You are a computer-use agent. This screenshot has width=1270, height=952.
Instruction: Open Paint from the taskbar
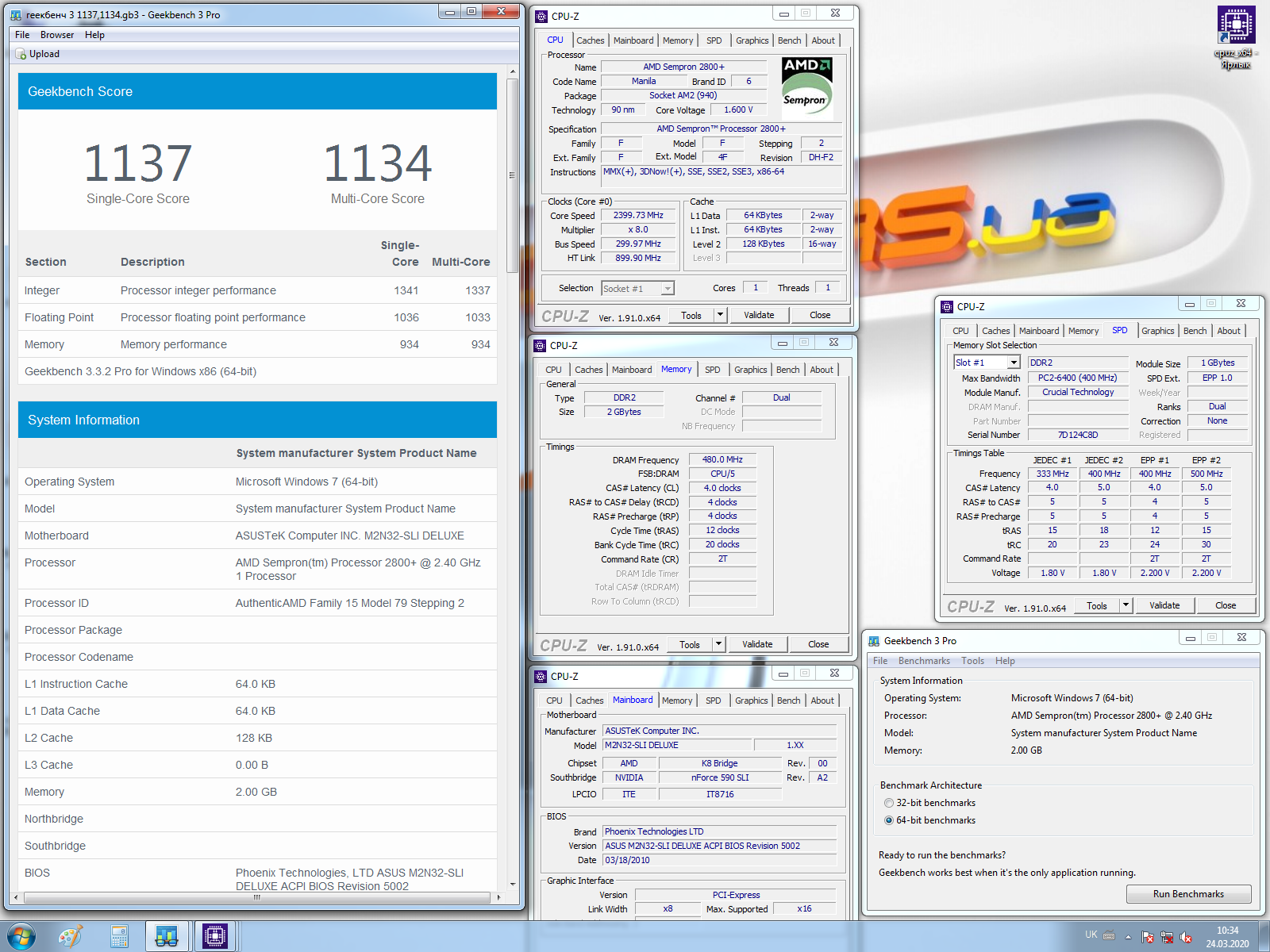pyautogui.click(x=71, y=936)
